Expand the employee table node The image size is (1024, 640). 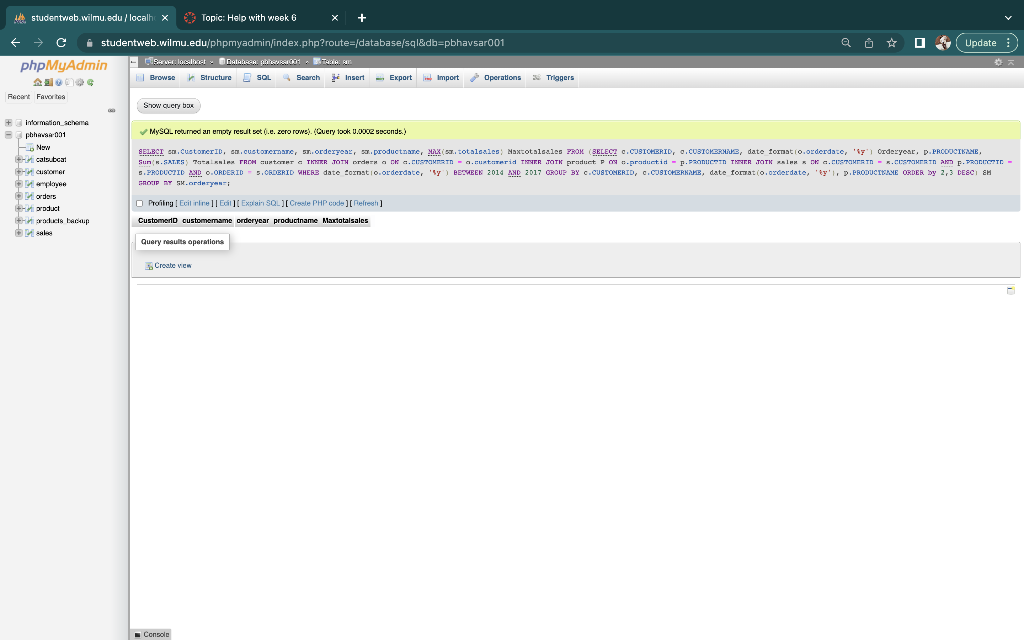coord(19,184)
